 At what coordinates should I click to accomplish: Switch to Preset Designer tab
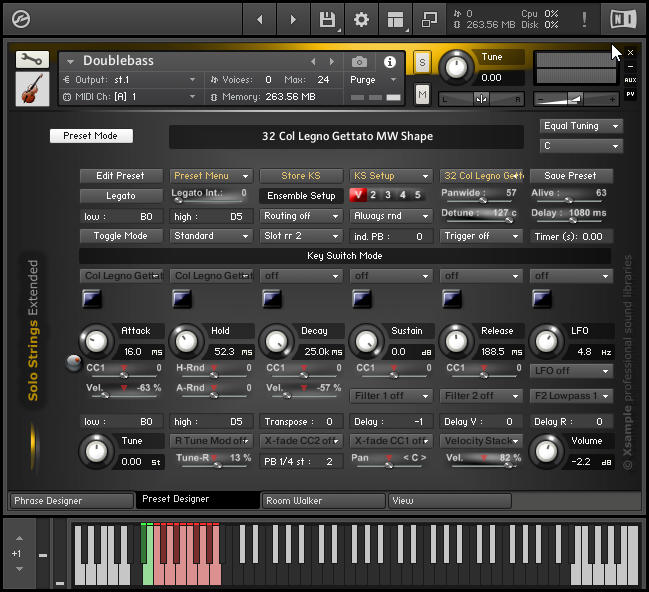point(198,499)
